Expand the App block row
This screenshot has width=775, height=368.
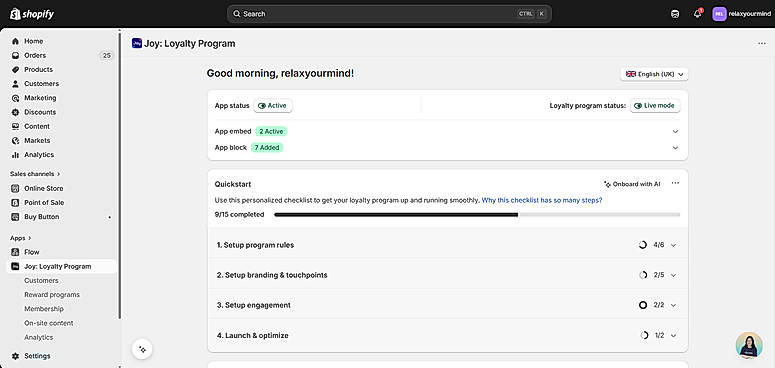[675, 148]
